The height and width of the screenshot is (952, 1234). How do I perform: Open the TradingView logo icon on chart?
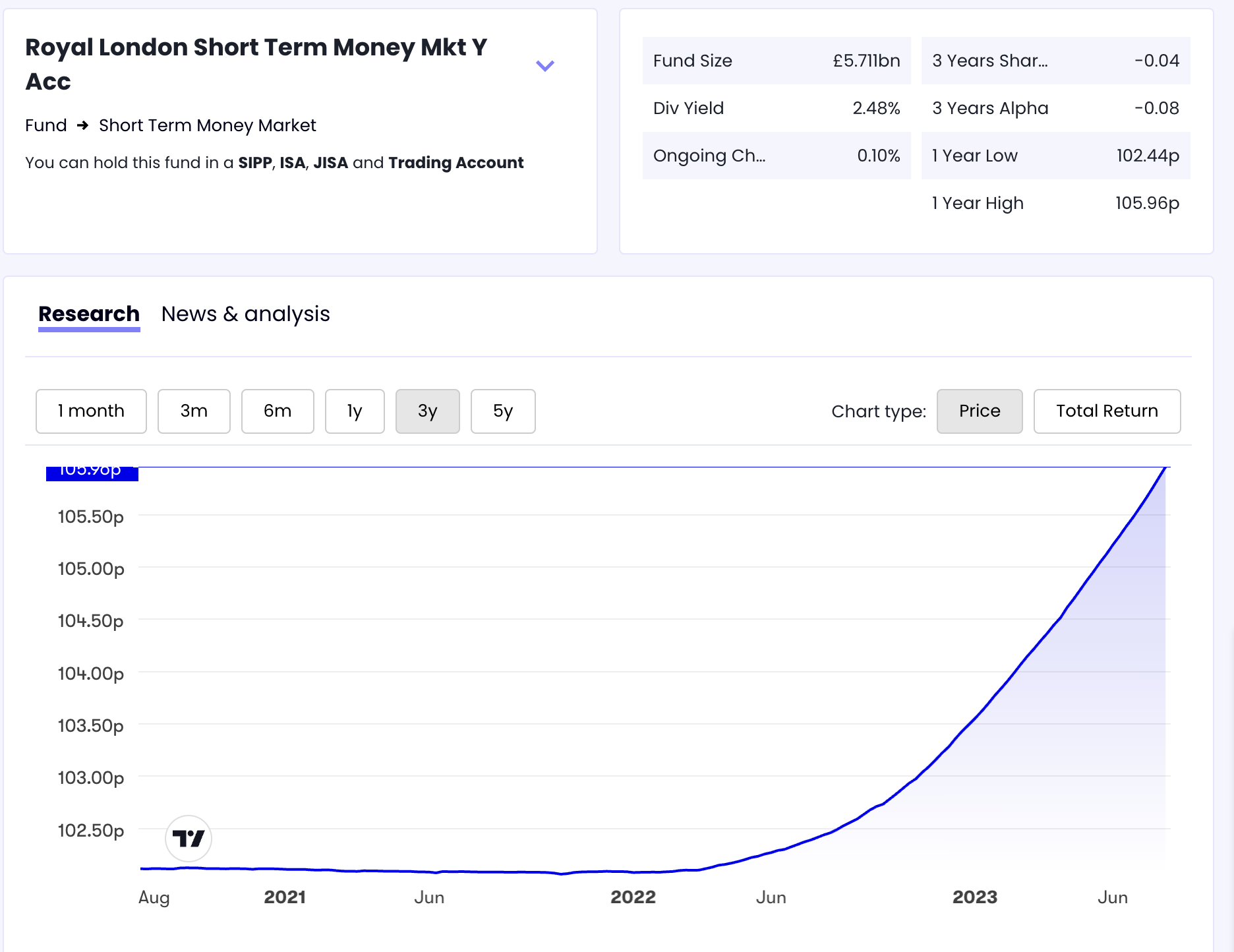point(189,839)
